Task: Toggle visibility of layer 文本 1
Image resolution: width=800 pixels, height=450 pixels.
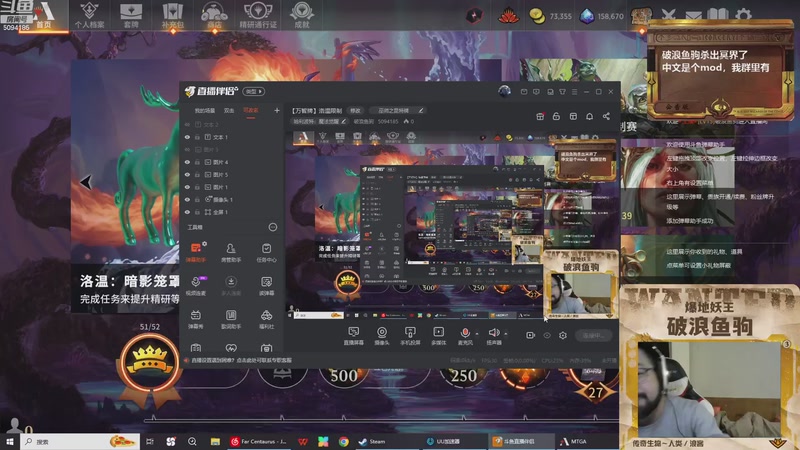Action: [x=187, y=137]
